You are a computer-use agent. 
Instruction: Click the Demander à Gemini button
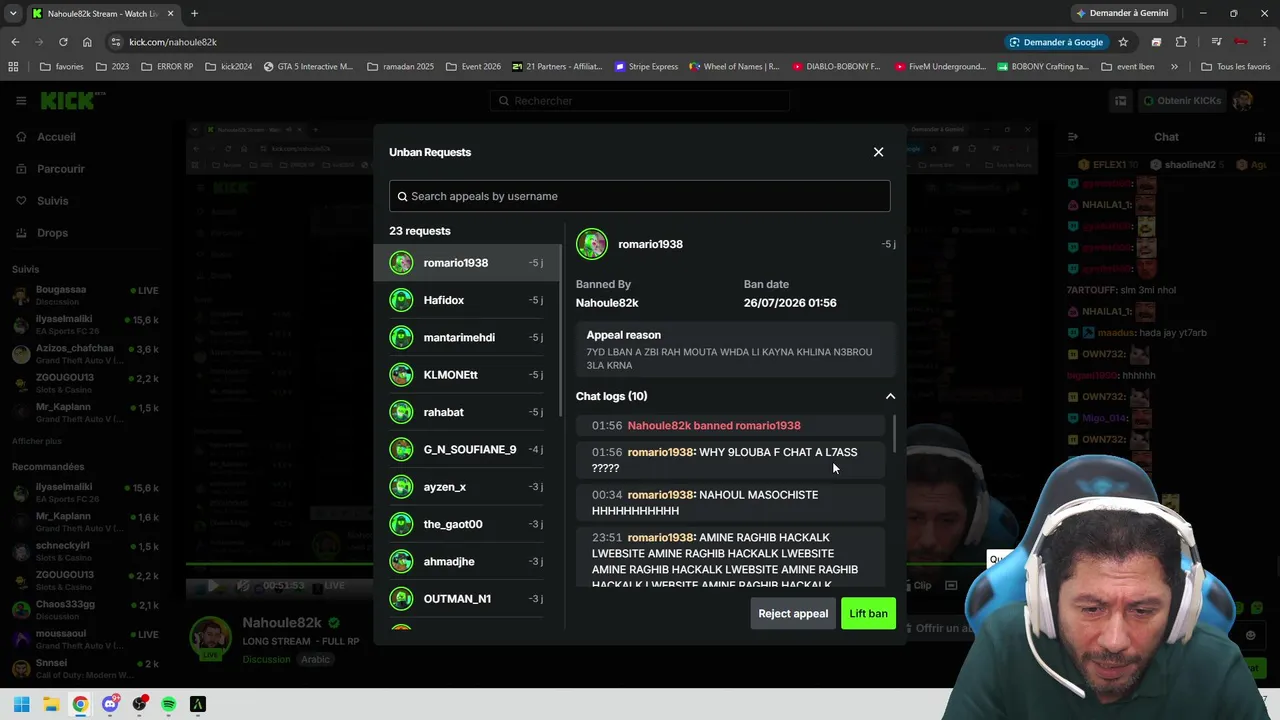click(1121, 13)
